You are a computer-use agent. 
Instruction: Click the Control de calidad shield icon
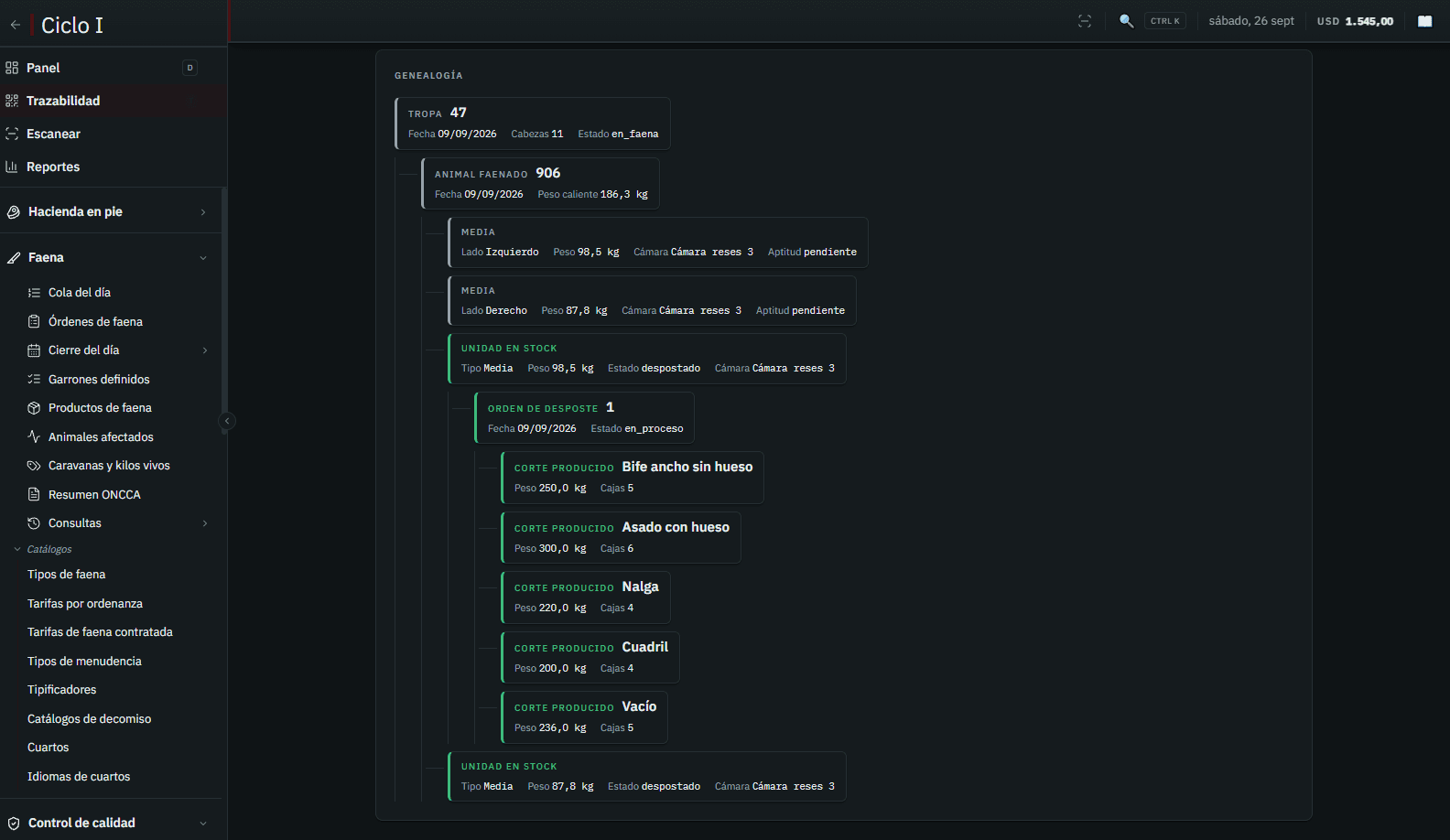14,824
